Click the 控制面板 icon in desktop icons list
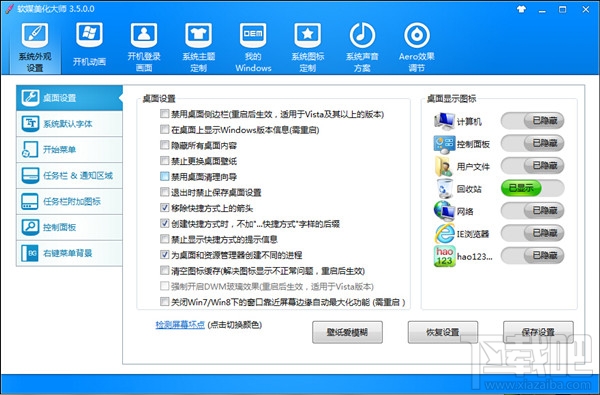 [x=444, y=144]
